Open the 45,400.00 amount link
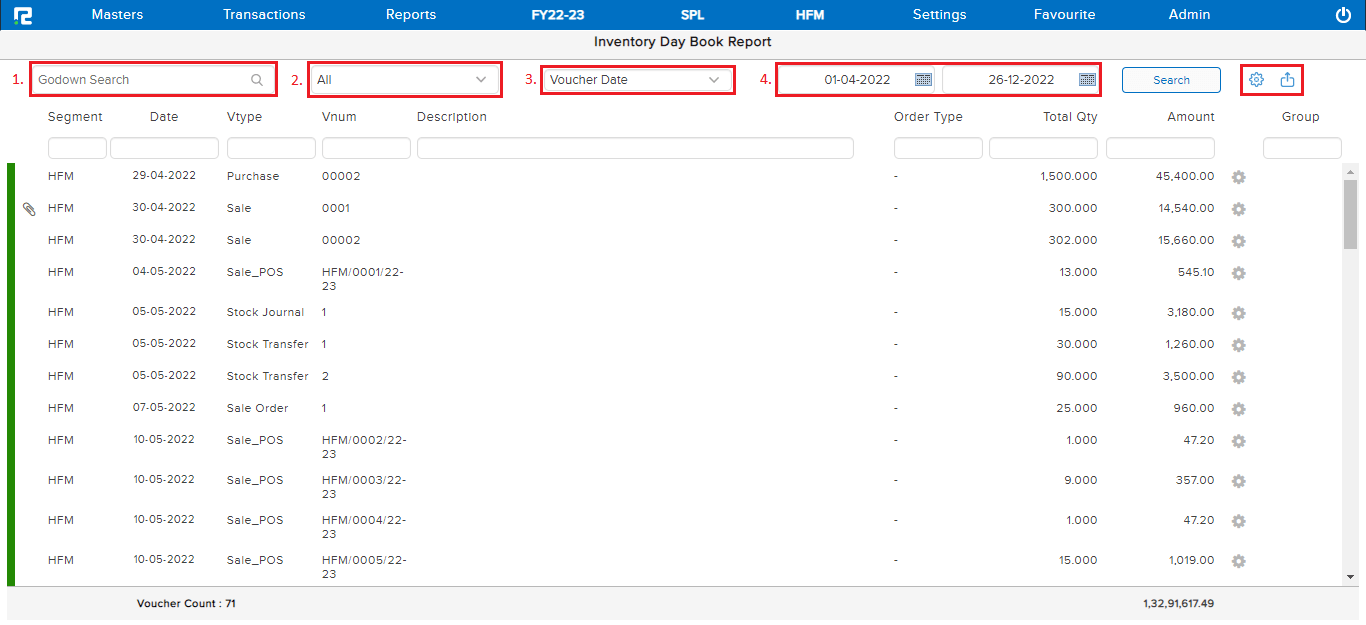The height and width of the screenshot is (625, 1366). (x=1184, y=176)
